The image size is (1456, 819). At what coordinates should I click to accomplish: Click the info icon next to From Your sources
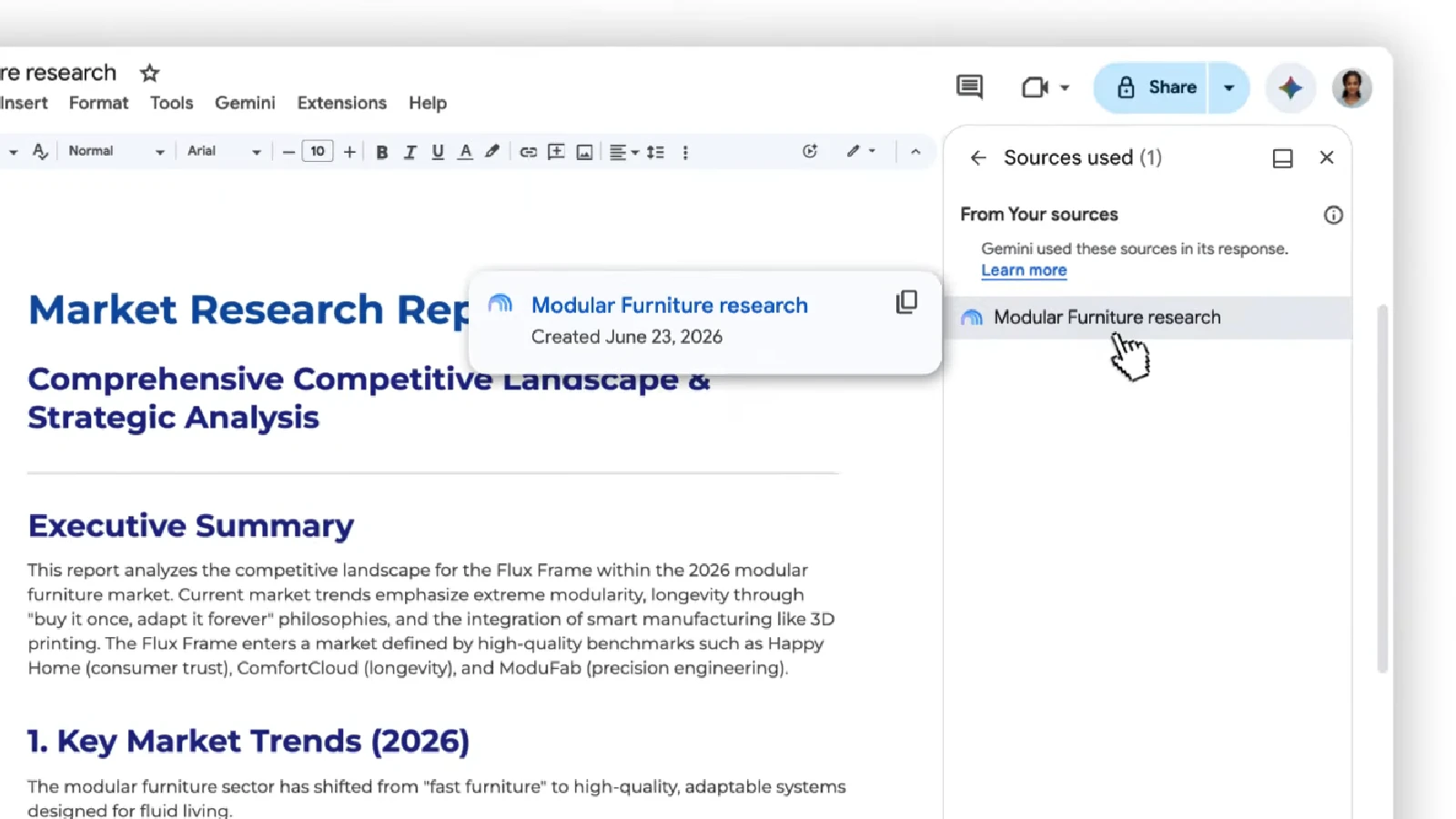[x=1333, y=216]
